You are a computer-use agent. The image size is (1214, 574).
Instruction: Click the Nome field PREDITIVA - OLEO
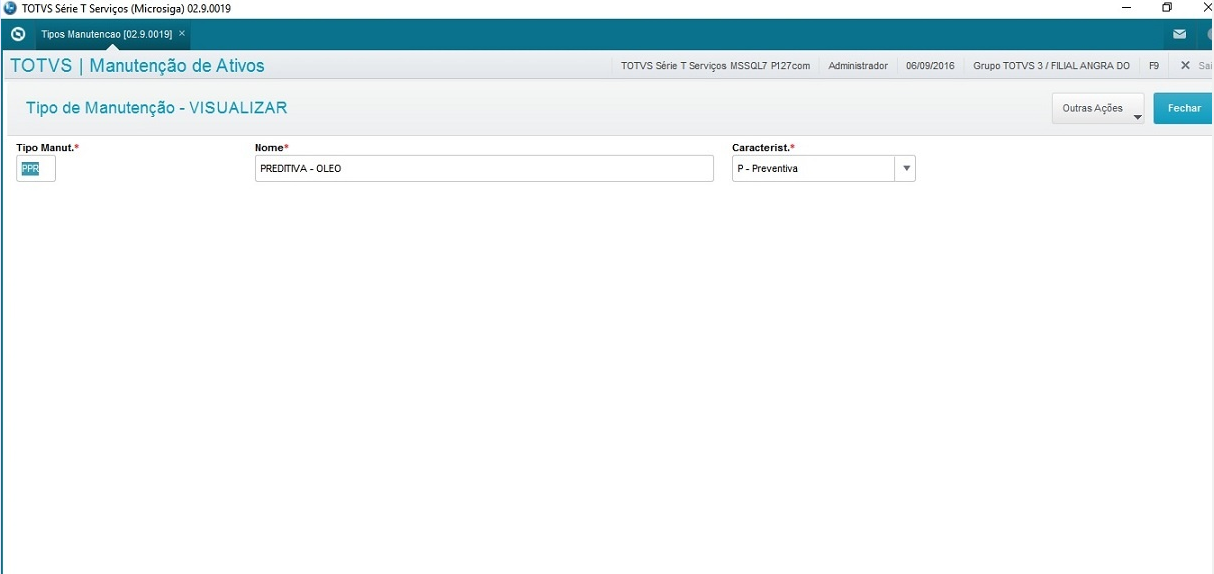[484, 169]
